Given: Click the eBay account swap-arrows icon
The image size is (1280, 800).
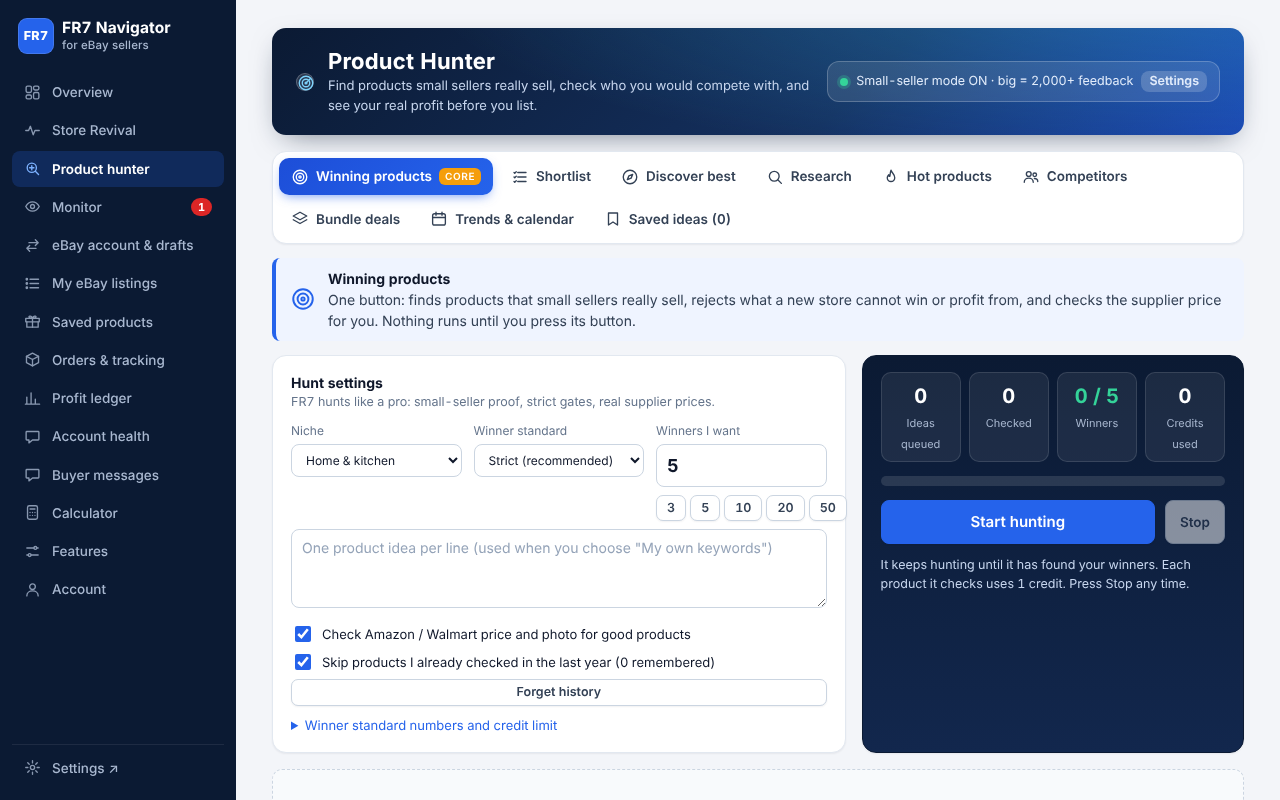Looking at the screenshot, I should (33, 245).
